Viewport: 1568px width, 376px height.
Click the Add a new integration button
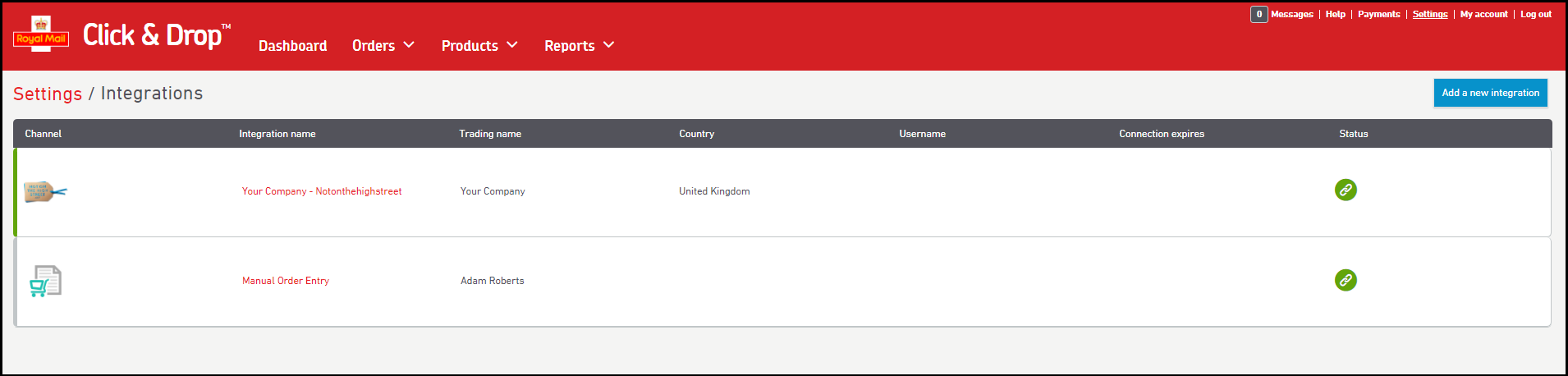click(1490, 93)
